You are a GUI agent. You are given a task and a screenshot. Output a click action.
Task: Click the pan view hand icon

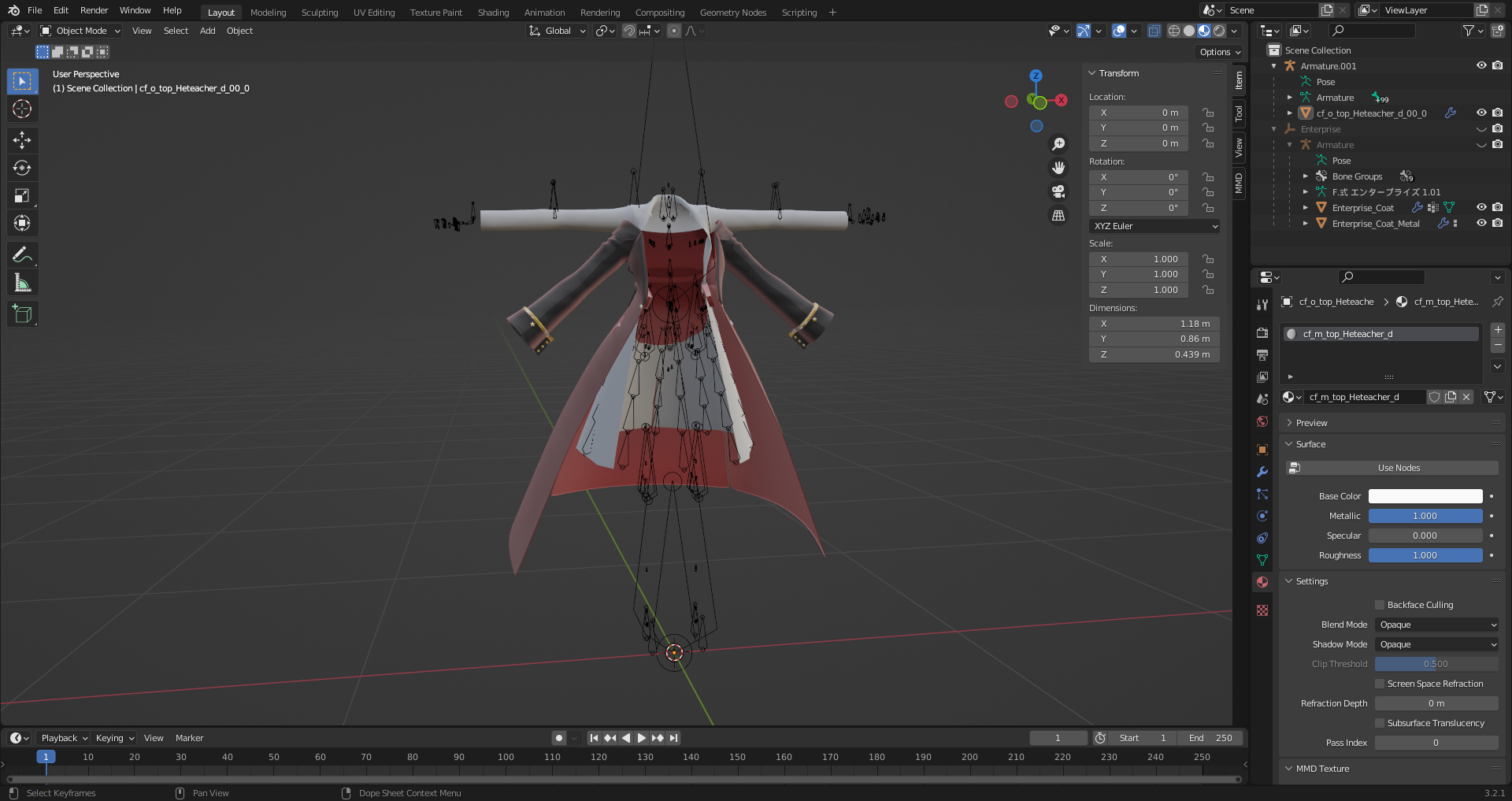[x=1058, y=168]
